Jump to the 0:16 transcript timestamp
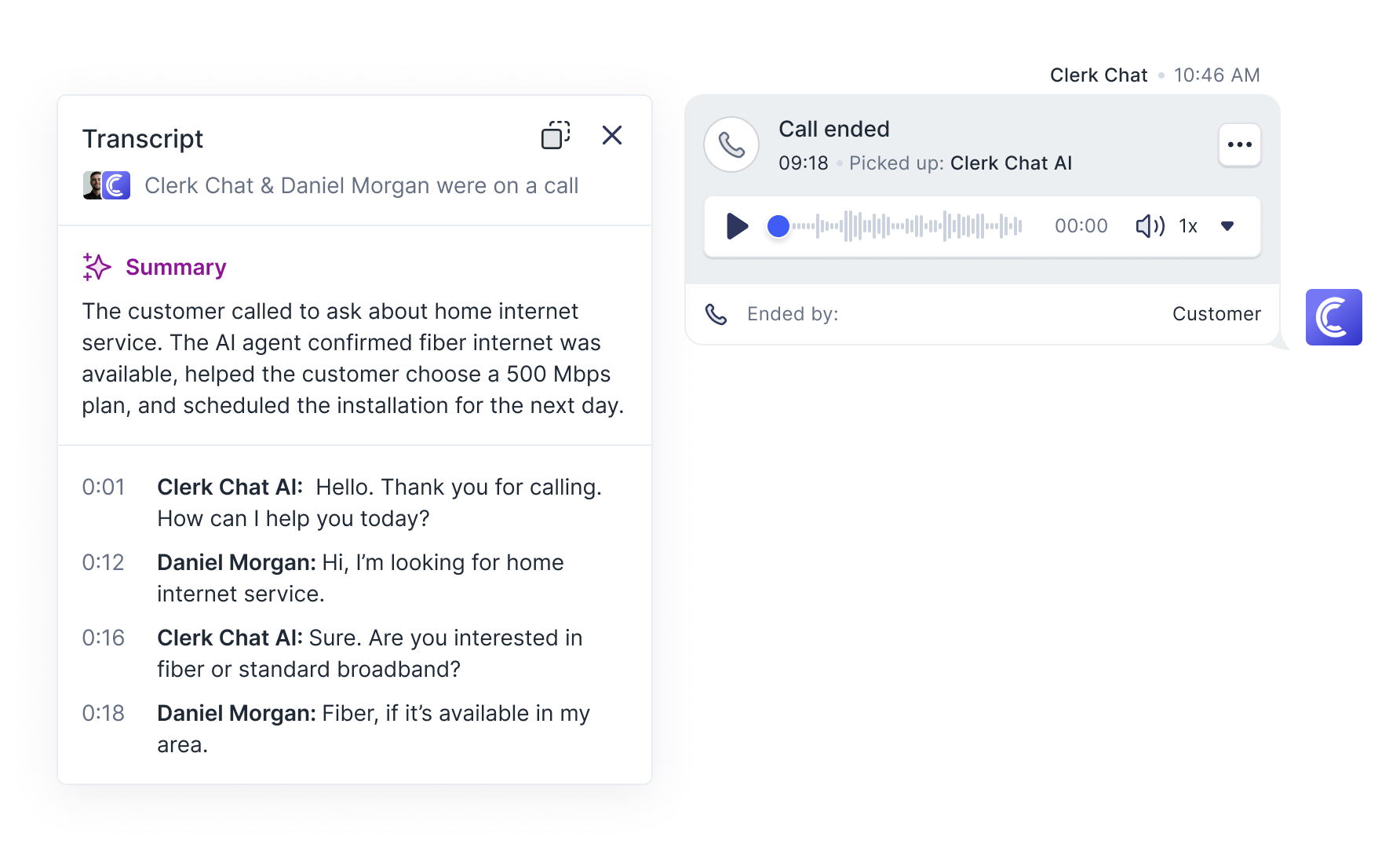 coord(104,638)
